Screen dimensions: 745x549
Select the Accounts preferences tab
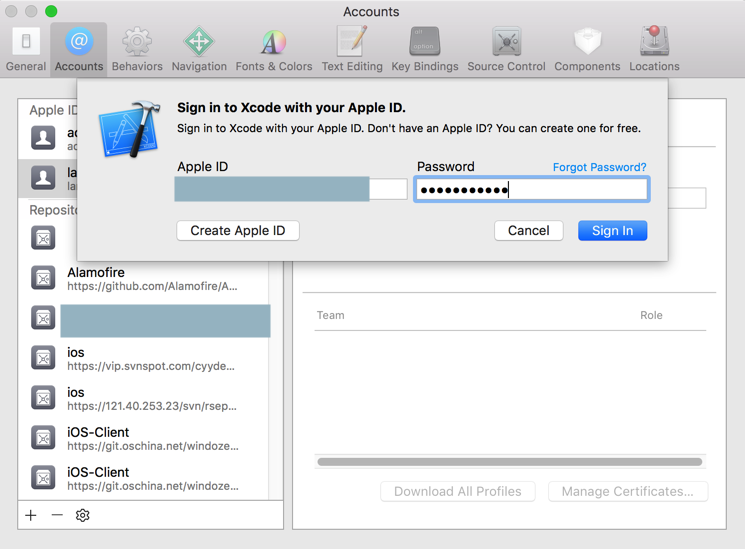[x=79, y=49]
